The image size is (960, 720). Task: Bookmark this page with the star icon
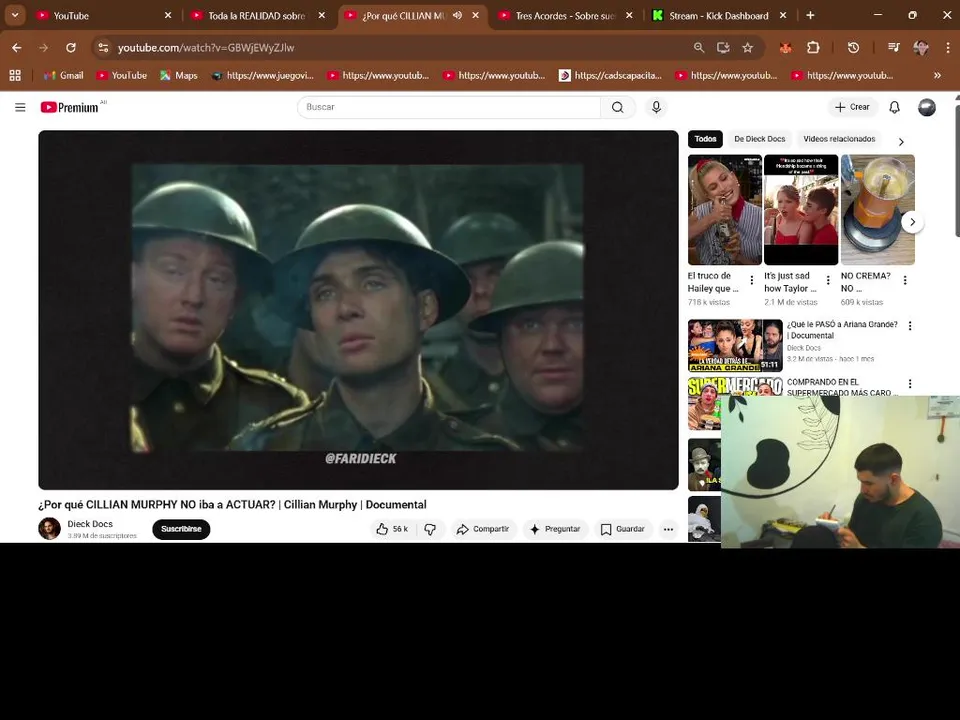coord(748,48)
